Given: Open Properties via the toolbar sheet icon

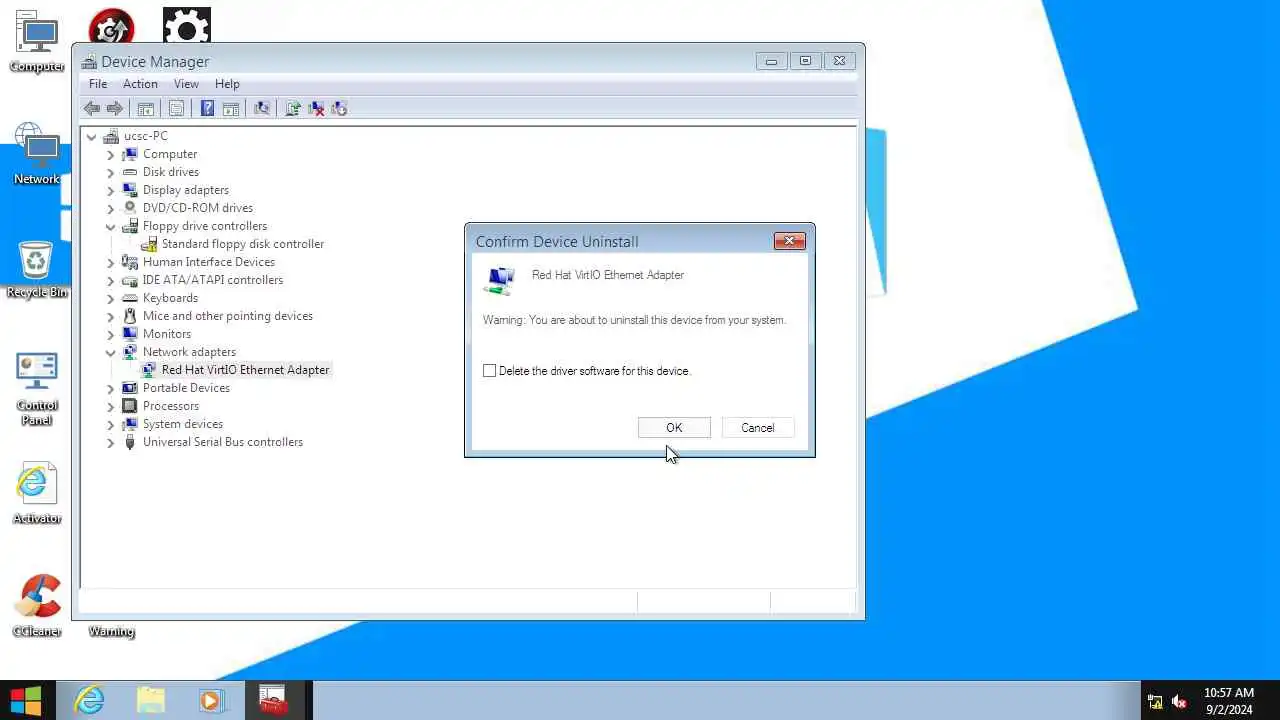Looking at the screenshot, I should tap(176, 108).
